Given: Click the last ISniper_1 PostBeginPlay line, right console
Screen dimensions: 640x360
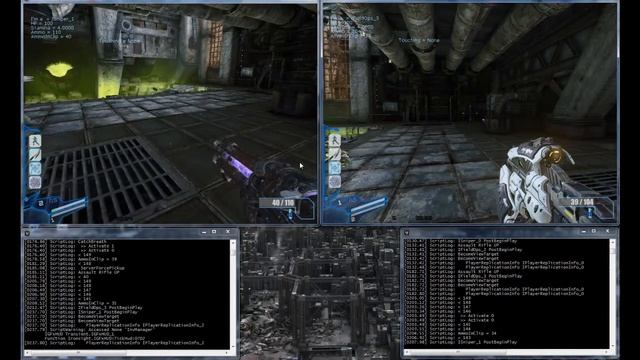Looking at the screenshot, I should 461,342.
